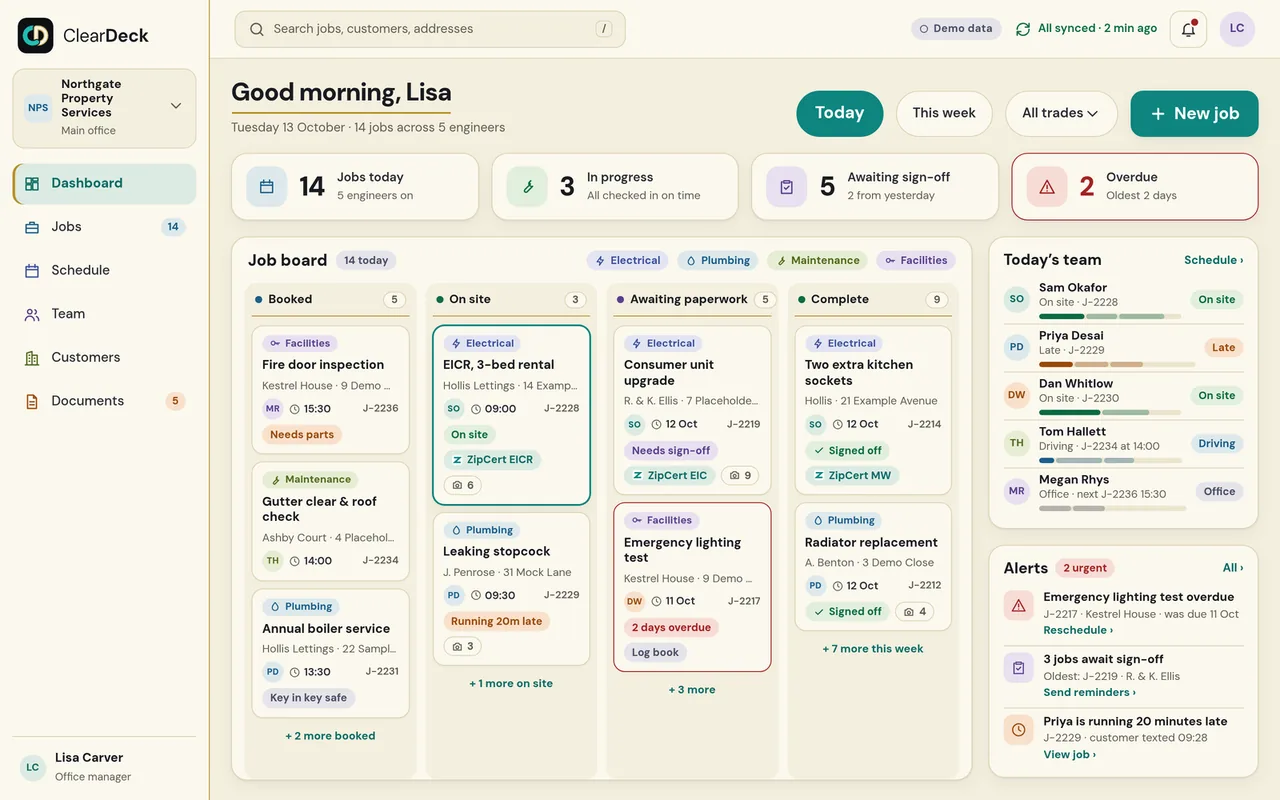Click the Awaiting sign-off clipboard icon
This screenshot has height=800, width=1280.
tap(787, 186)
